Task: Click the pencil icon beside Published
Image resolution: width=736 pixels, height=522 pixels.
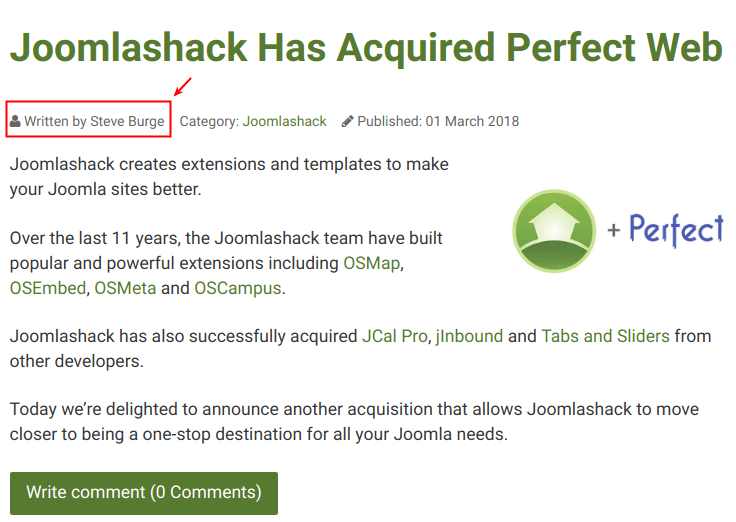Action: [x=347, y=121]
